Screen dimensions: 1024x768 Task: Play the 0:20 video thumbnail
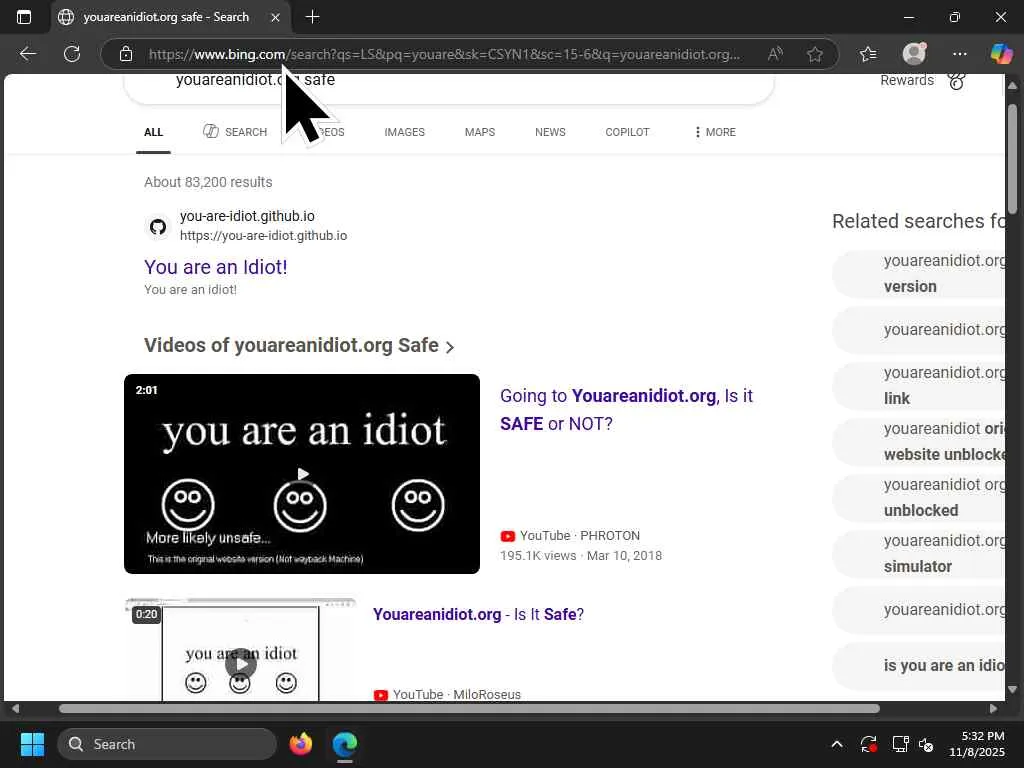[240, 650]
